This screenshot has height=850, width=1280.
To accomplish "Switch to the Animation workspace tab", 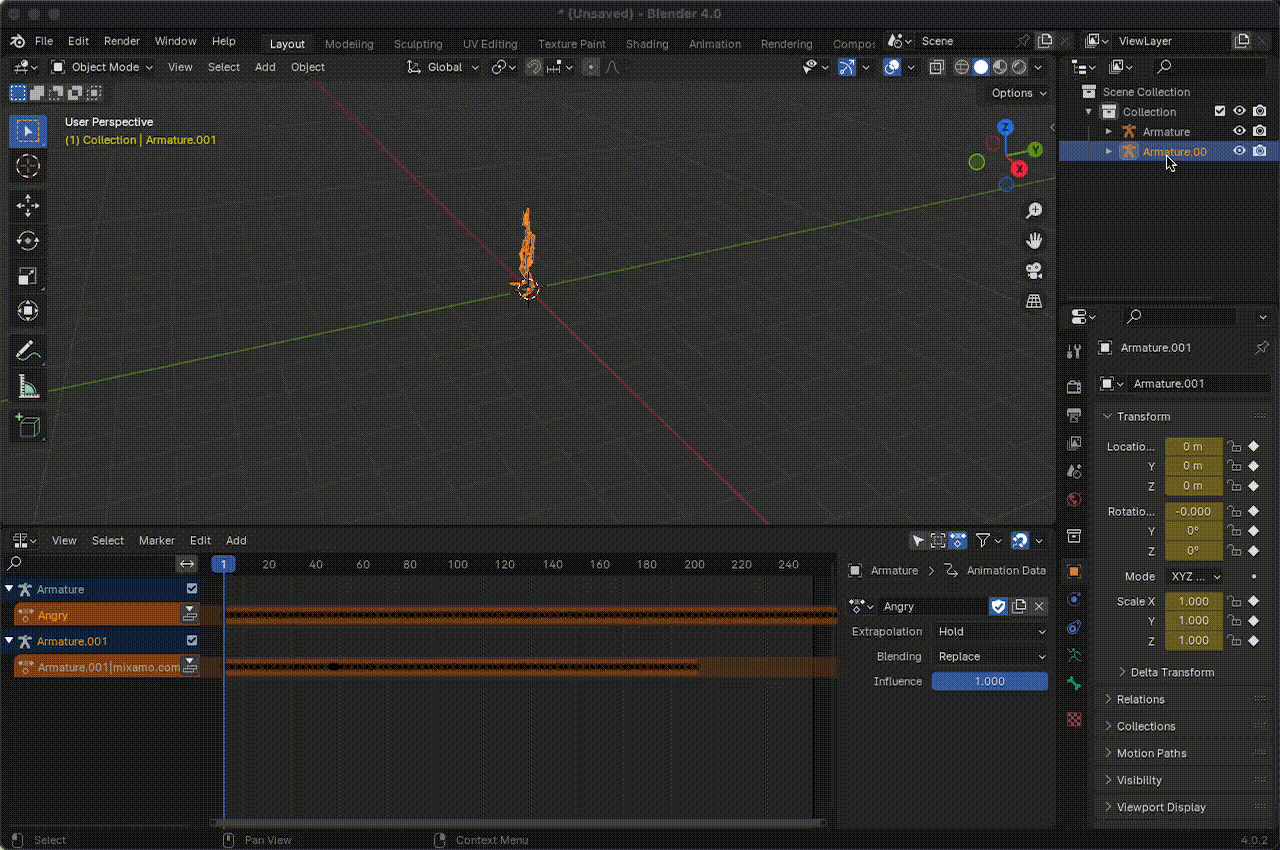I will [714, 44].
